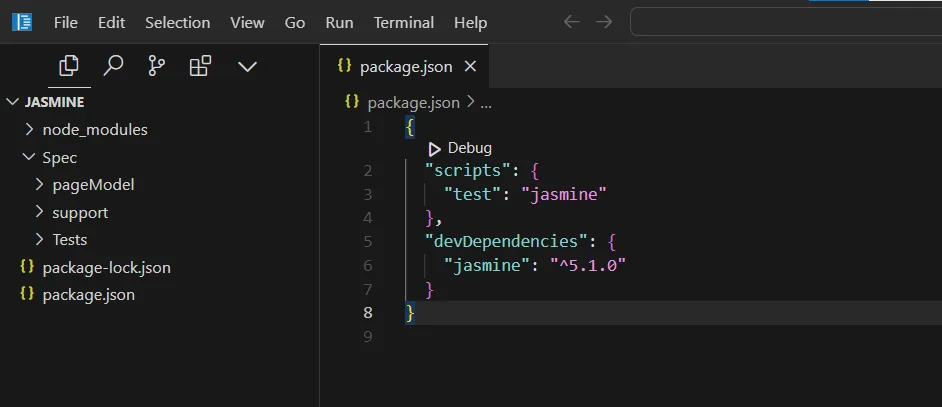Expand the Tests folder
The width and height of the screenshot is (942, 407).
(40, 239)
